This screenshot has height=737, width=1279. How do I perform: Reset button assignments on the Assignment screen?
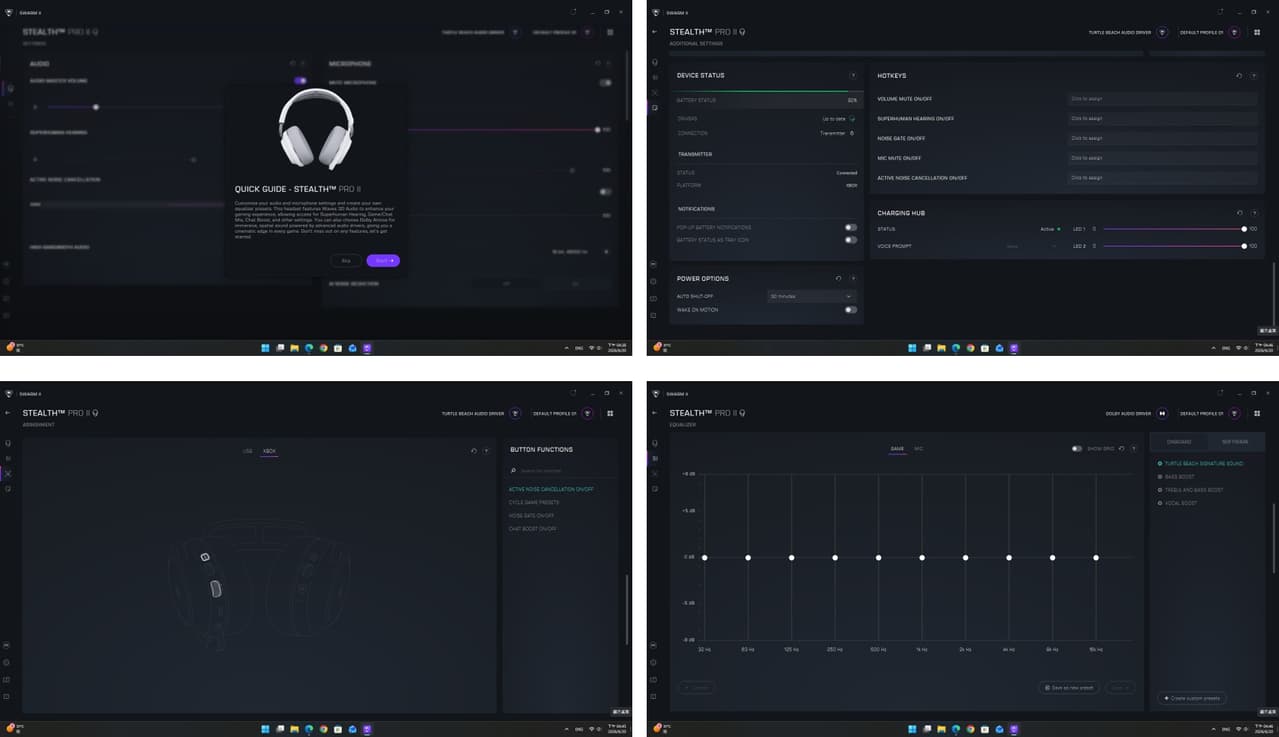[x=474, y=451]
